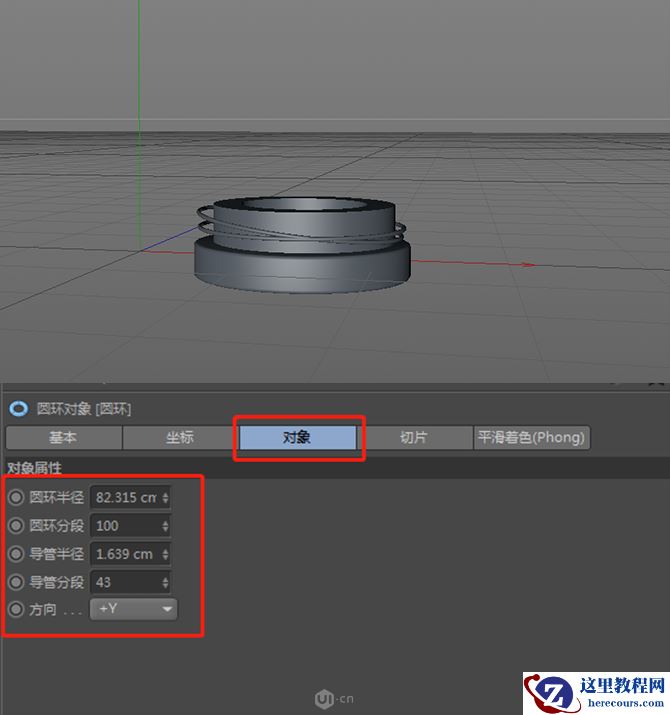Image resolution: width=670 pixels, height=715 pixels.
Task: Click the 圆环半径 stepper arrows
Action: 165,497
